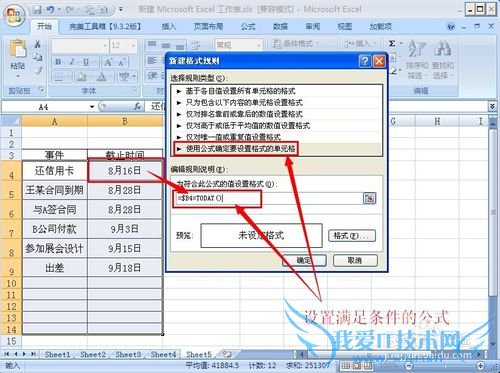Open the 加载项 (Add-ins) ribbon tab
Image resolution: width=500 pixels, height=373 pixels.
tap(381, 27)
